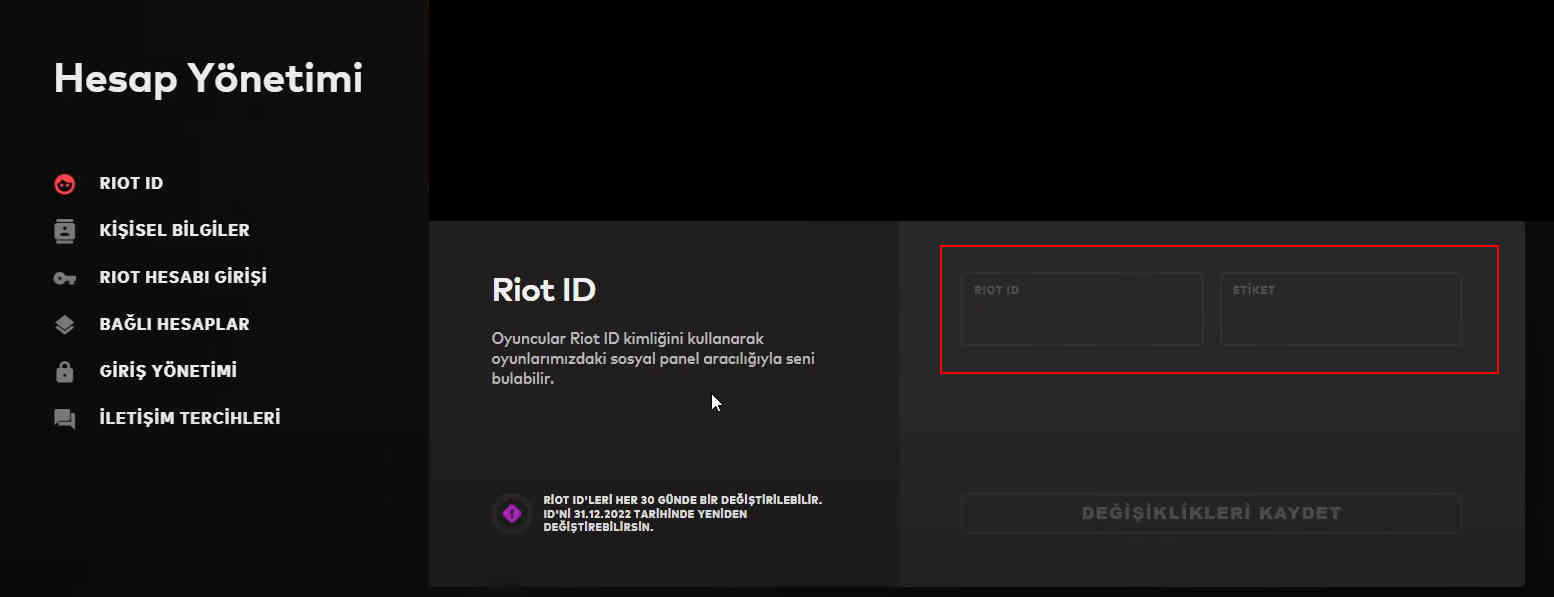Screen dimensions: 1554x597
Task: Click the large Riot ID panel title
Action: 544,290
